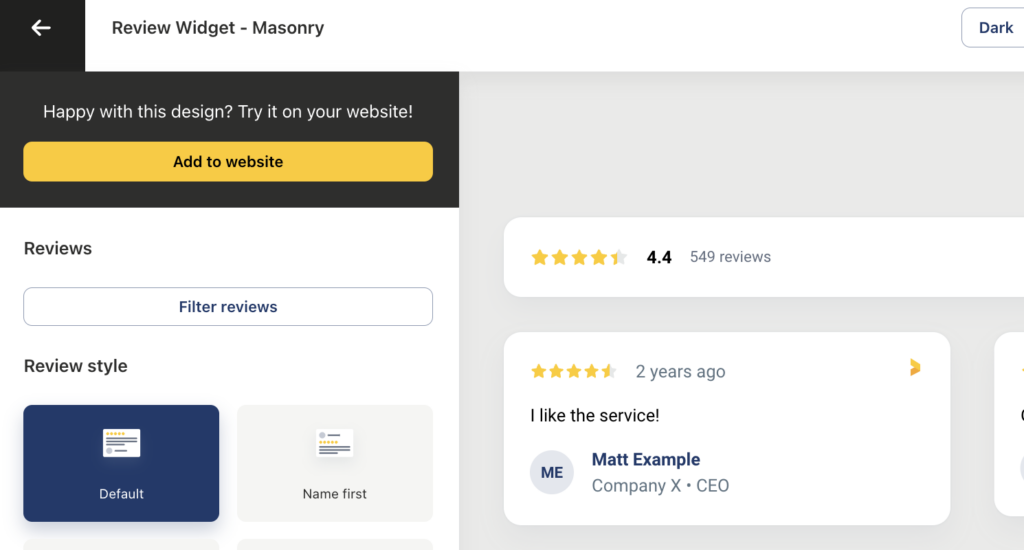Click the back arrow icon

pos(41,28)
